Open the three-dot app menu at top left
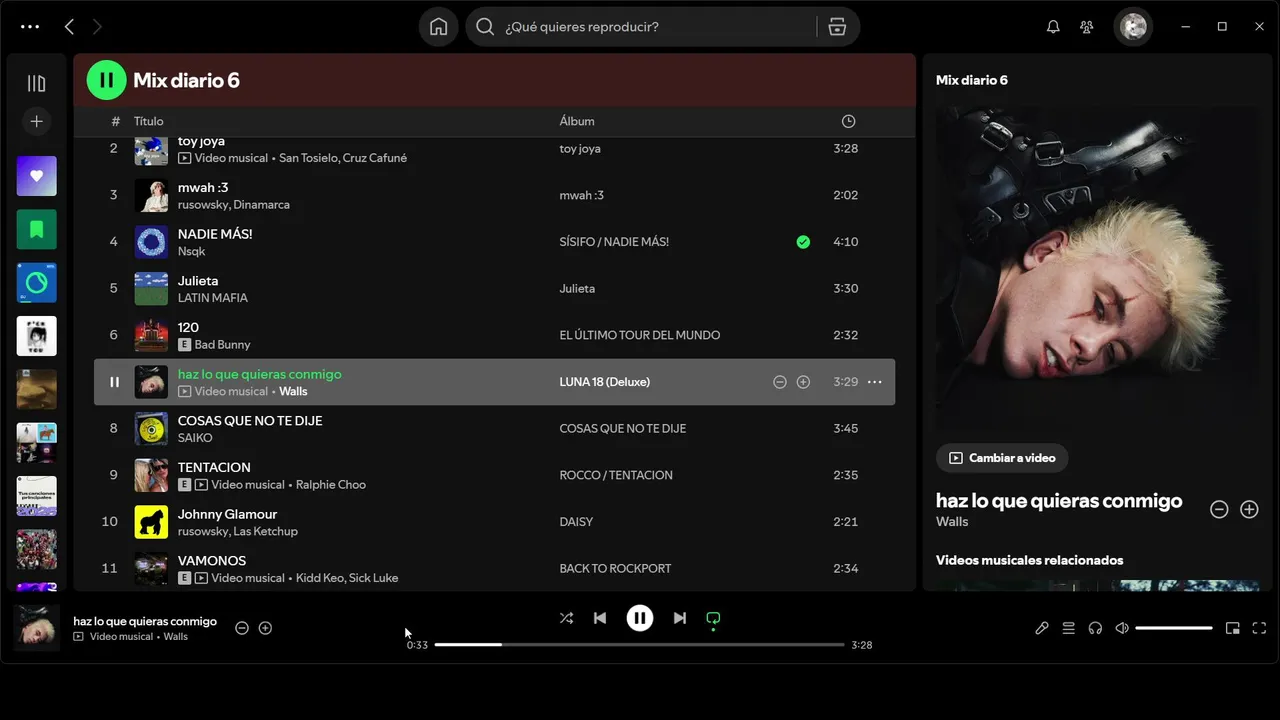1280x720 pixels. pyautogui.click(x=30, y=27)
